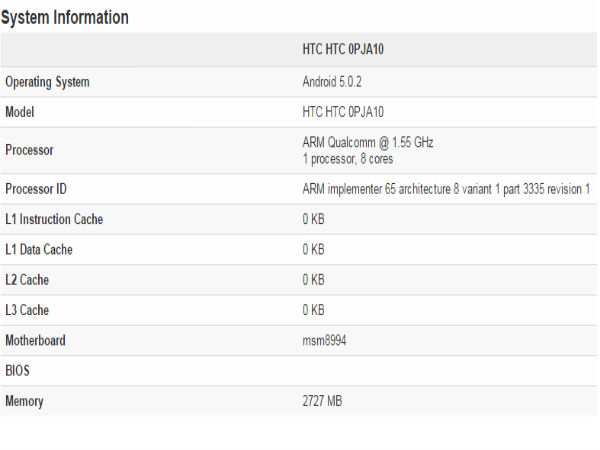This screenshot has height=450, width=600.
Task: Click the BIOS row label
Action: click(18, 371)
